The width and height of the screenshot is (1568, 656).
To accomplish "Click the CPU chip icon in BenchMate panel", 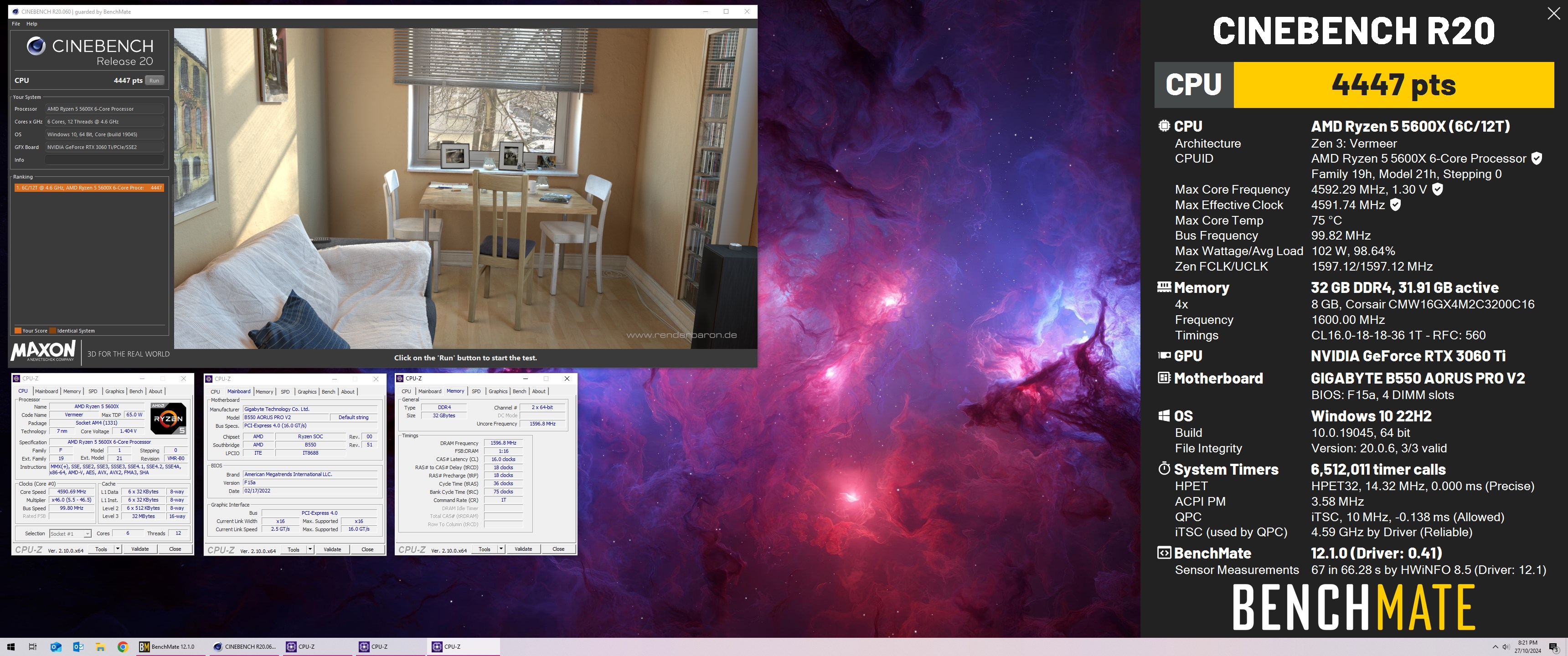I will 1164,126.
